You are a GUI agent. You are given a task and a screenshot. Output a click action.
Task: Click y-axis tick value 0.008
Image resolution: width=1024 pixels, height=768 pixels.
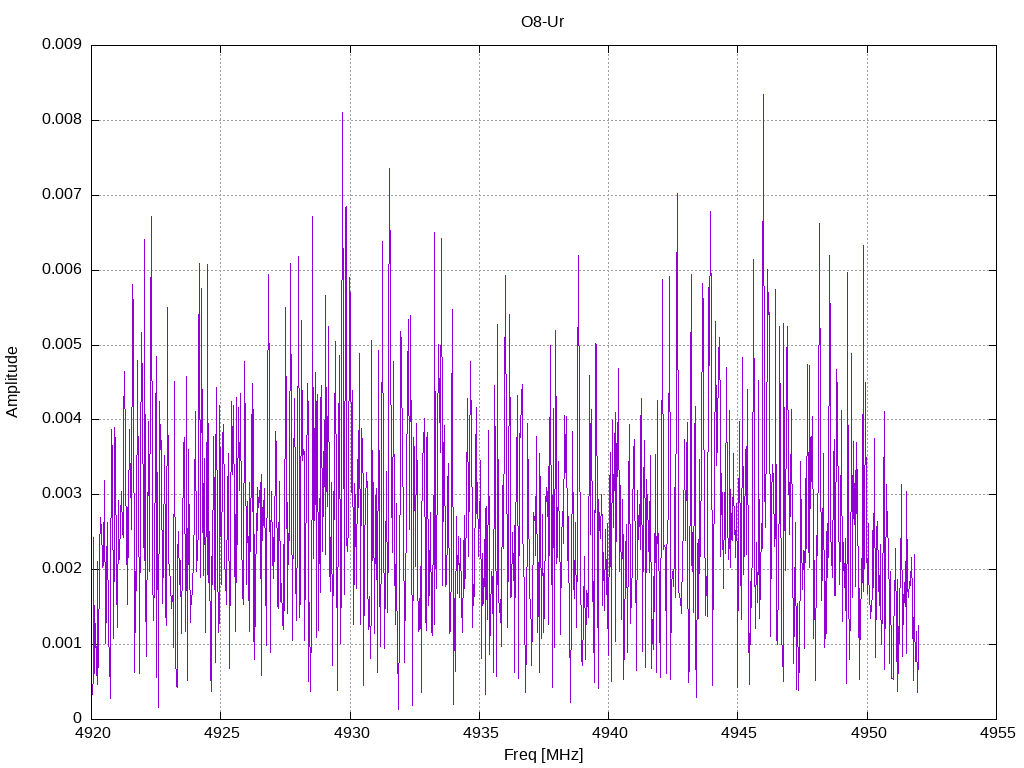point(62,120)
